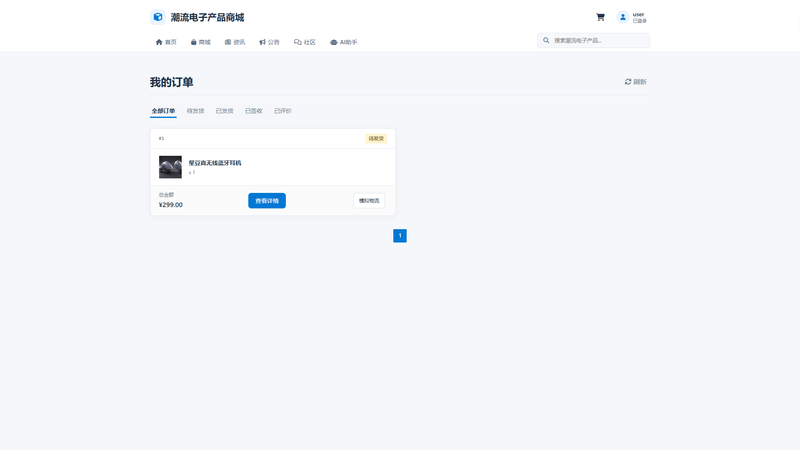Viewport: 800px width, 450px height.
Task: Click the order number #1 label
Action: click(x=161, y=138)
